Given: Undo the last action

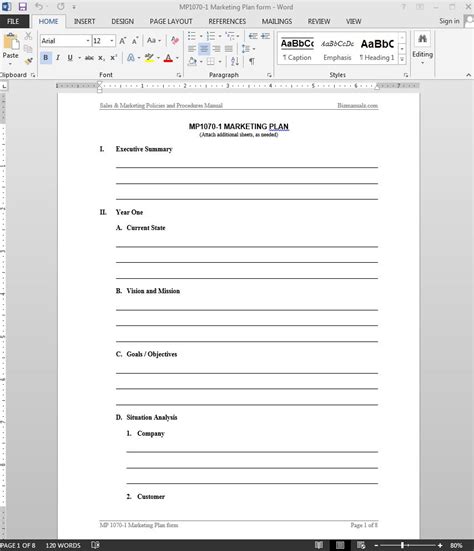Looking at the screenshot, I should (x=39, y=7).
